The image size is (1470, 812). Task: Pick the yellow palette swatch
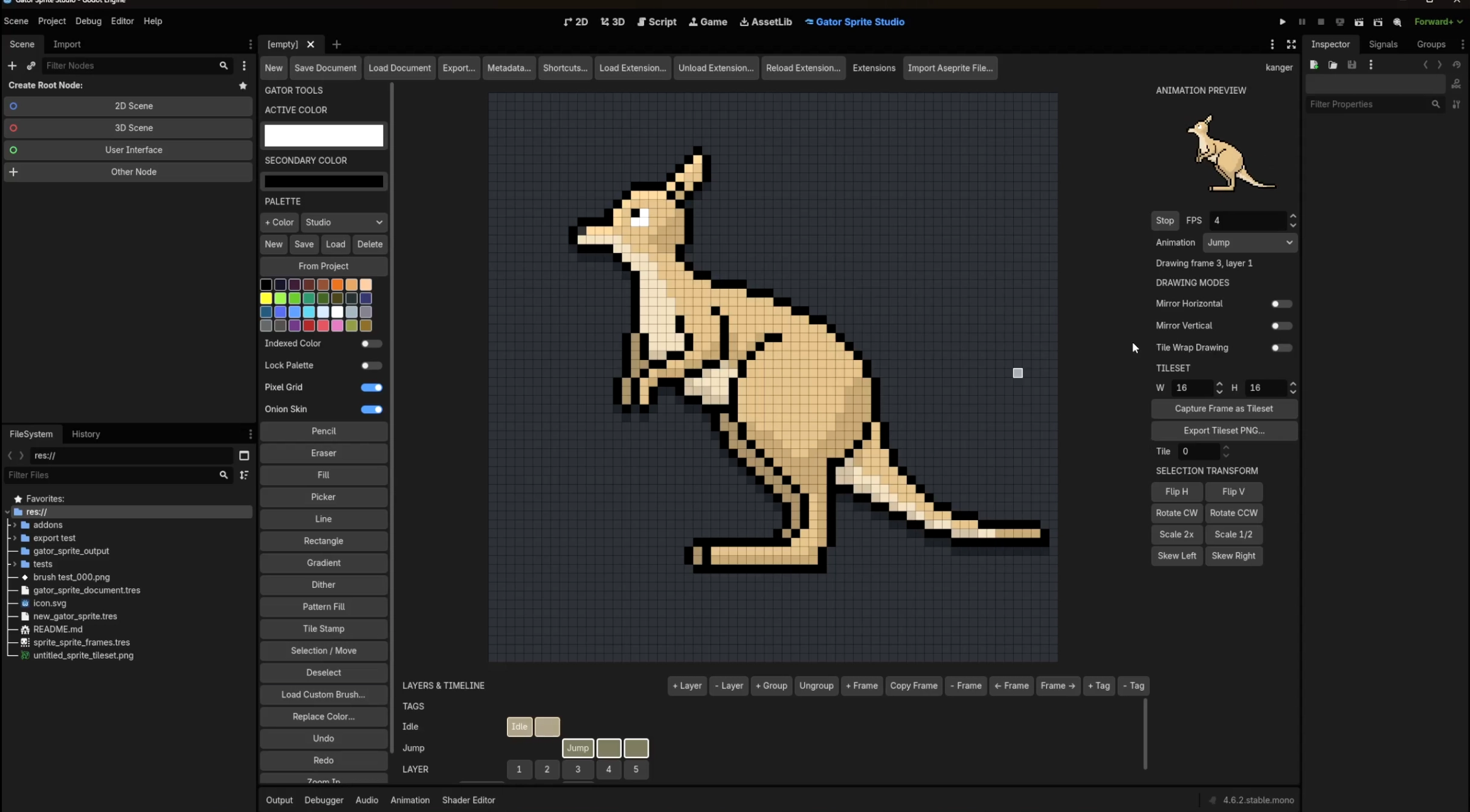coord(266,298)
